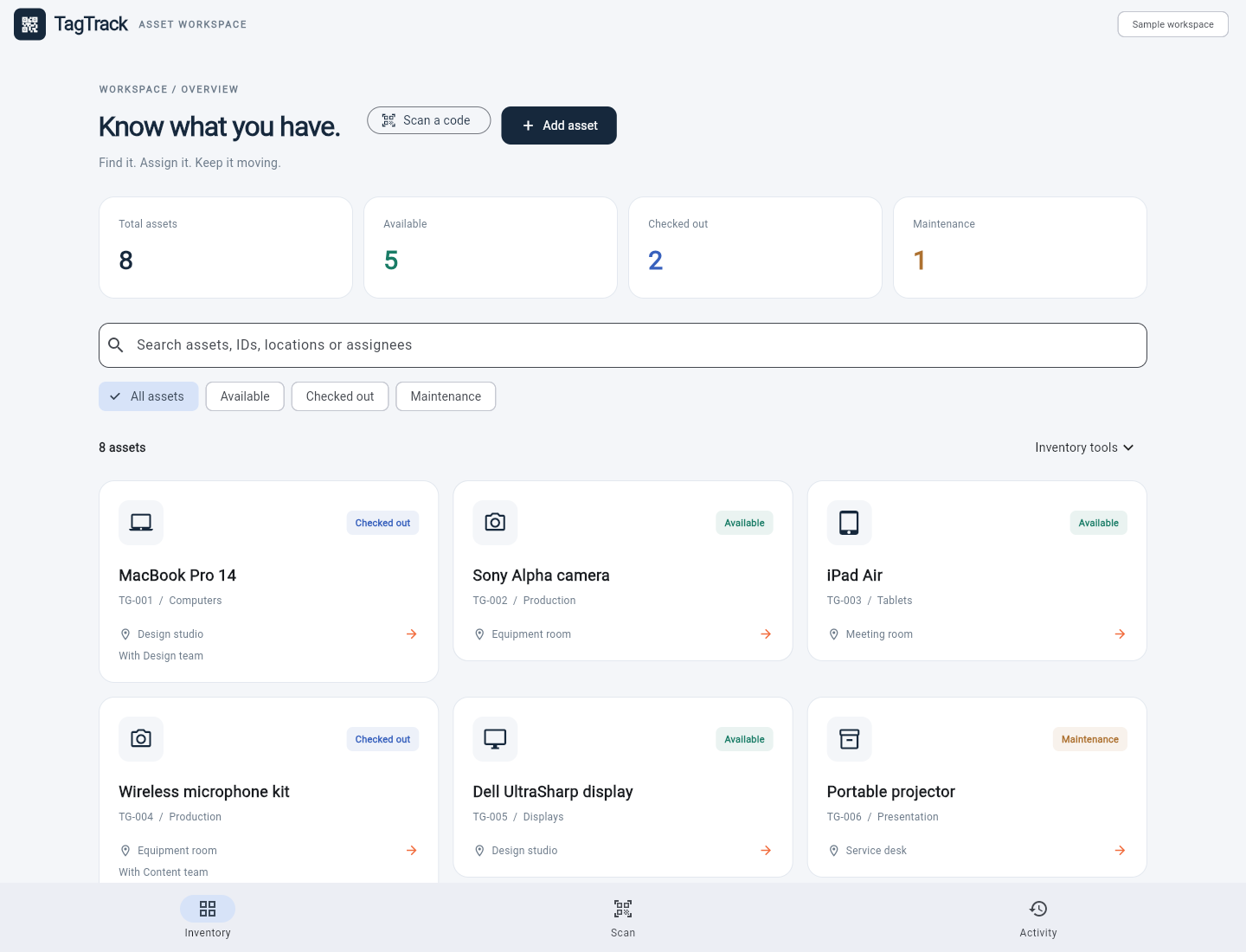
Task: Open MacBook Pro 14 via its orange arrow
Action: pos(412,634)
